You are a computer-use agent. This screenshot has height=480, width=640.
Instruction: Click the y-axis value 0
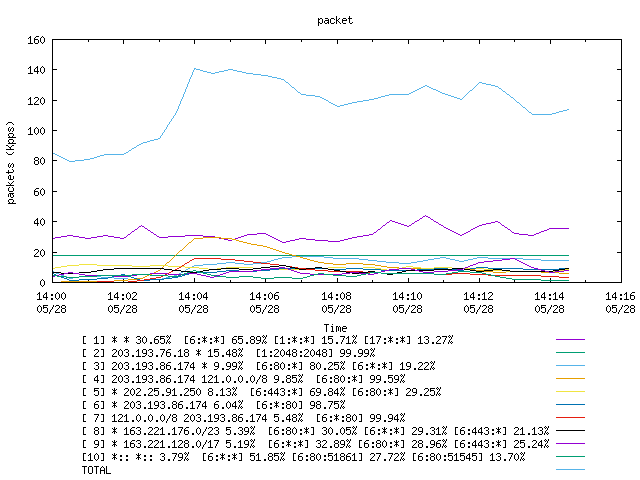point(42,282)
